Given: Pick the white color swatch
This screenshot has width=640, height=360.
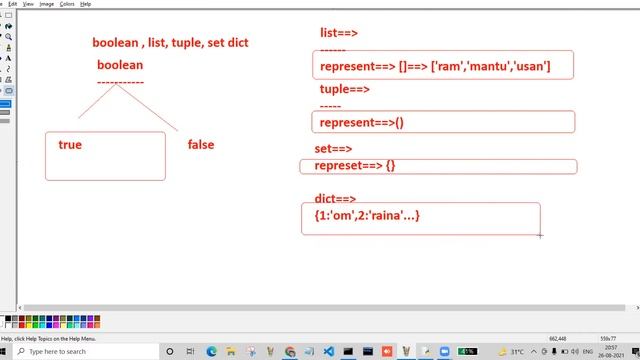Looking at the screenshot, I should [x=8, y=325].
